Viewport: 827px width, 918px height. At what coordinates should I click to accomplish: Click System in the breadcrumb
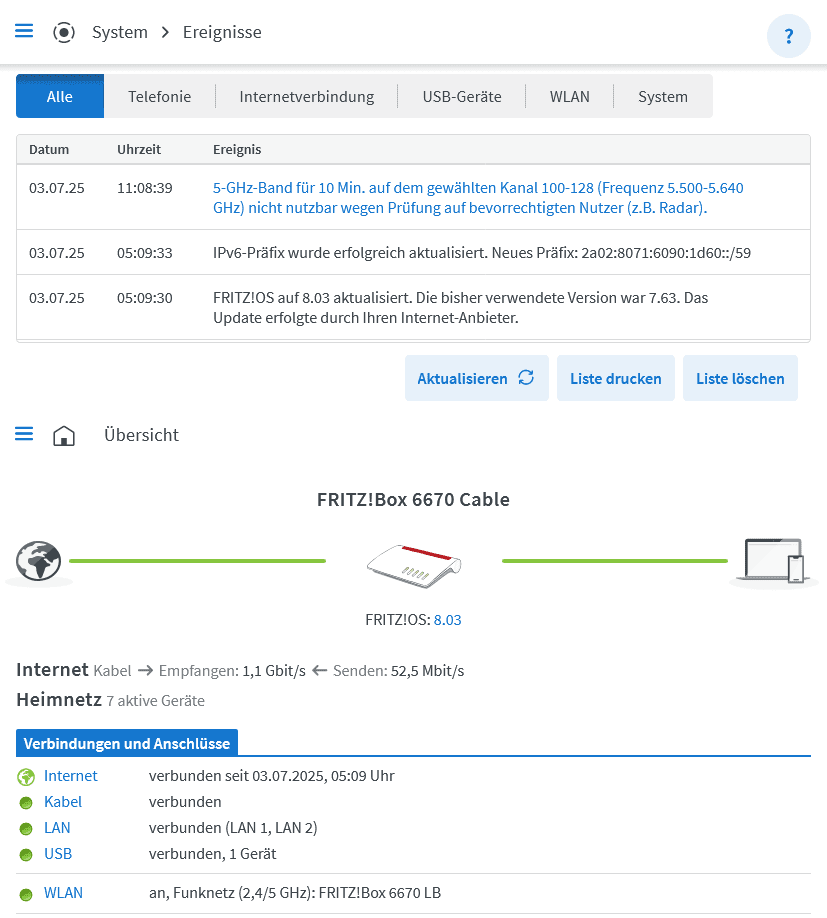[120, 32]
